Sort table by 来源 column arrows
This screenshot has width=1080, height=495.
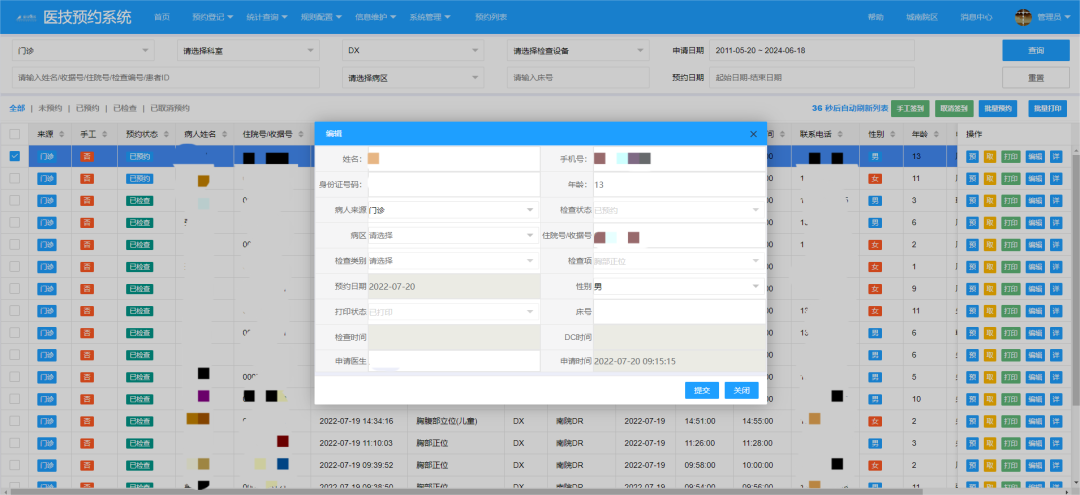point(61,134)
